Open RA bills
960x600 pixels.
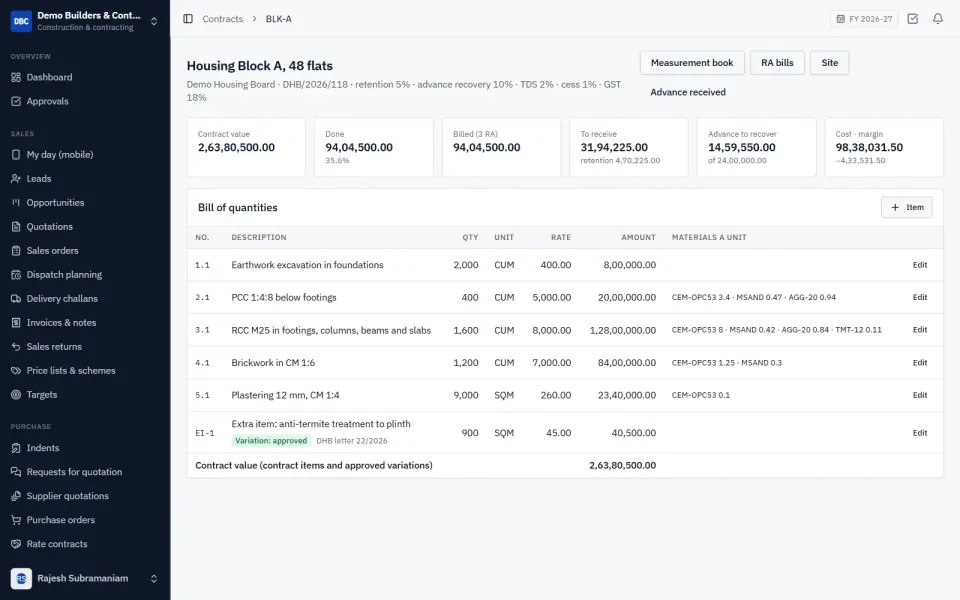tap(777, 63)
